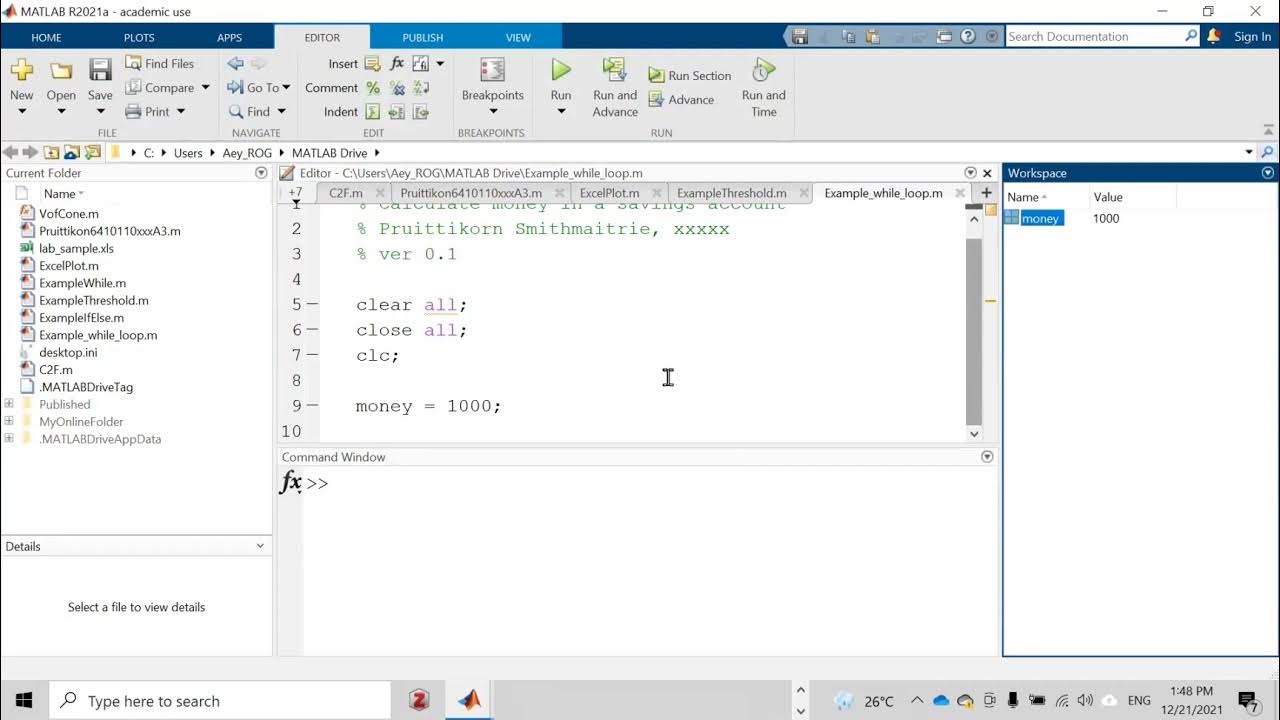The image size is (1280, 720).
Task: Select the money variable in Workspace
Action: tap(1040, 218)
